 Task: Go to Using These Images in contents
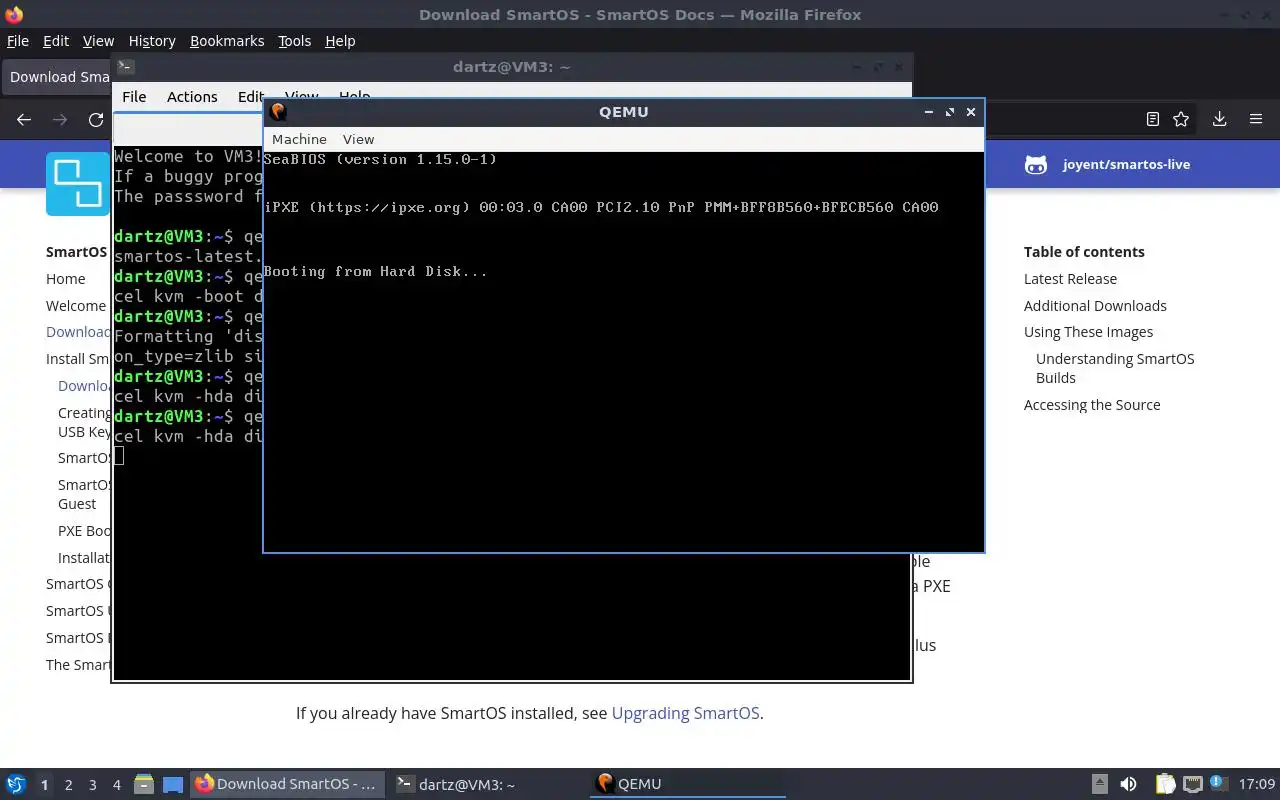(1088, 332)
